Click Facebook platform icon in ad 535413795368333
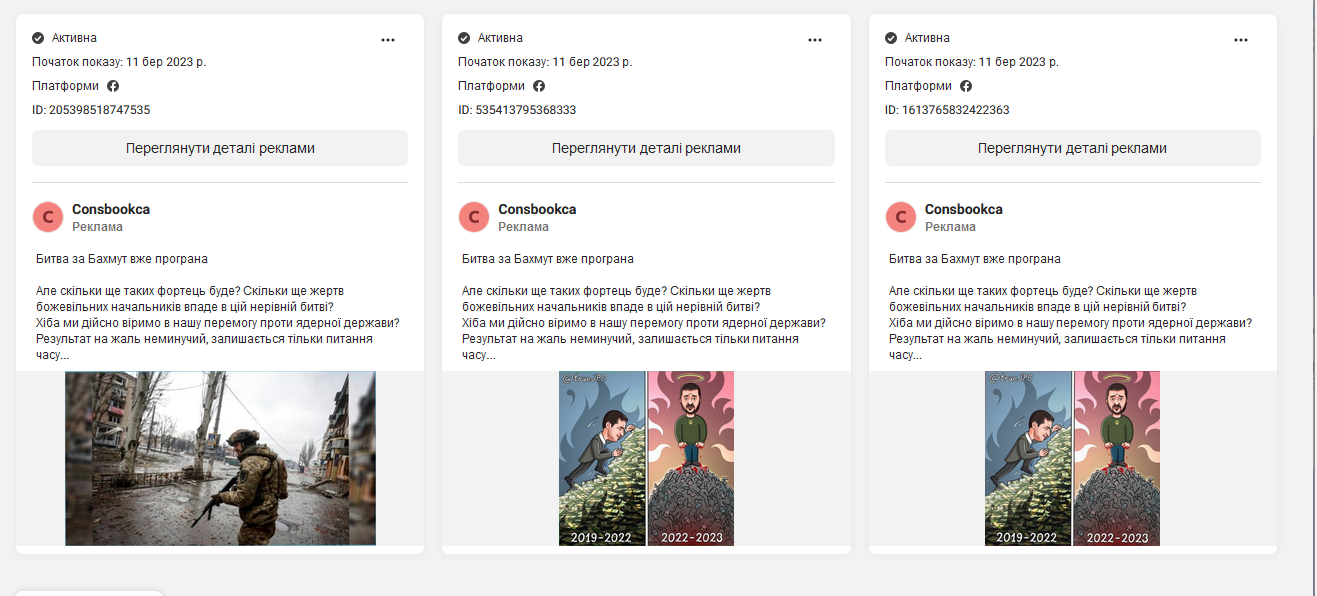This screenshot has height=596, width=1317. click(x=539, y=86)
